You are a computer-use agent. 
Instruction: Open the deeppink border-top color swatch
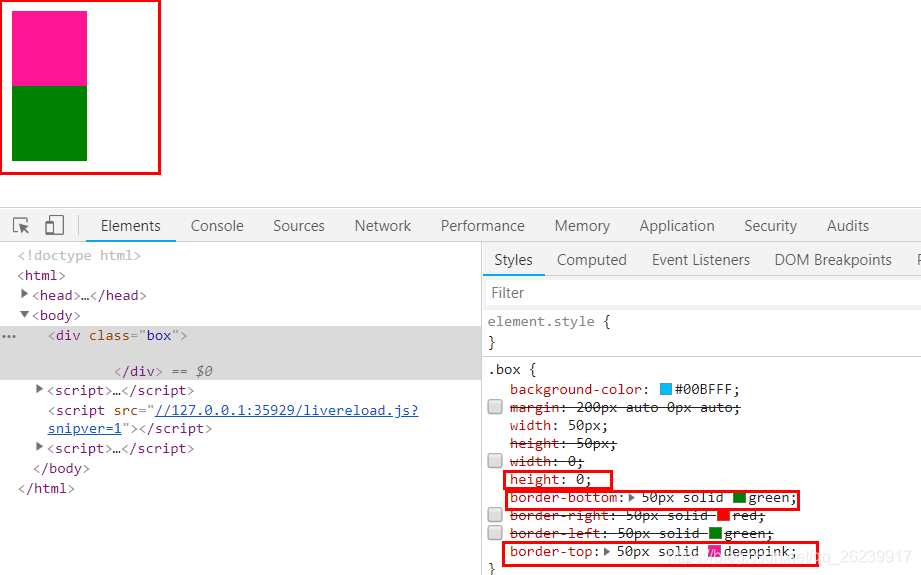(714, 552)
